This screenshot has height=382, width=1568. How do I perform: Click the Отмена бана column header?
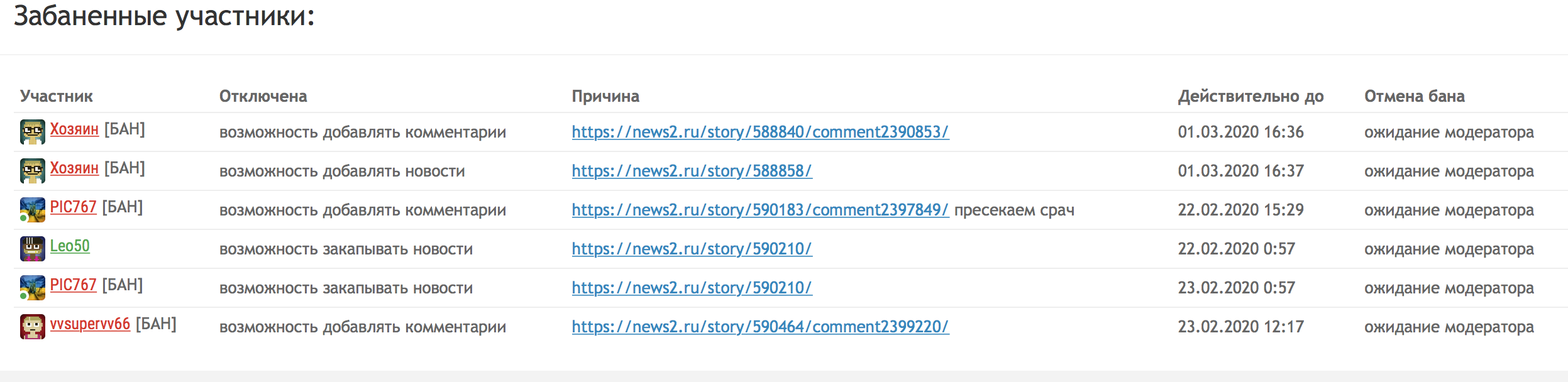(x=1414, y=96)
